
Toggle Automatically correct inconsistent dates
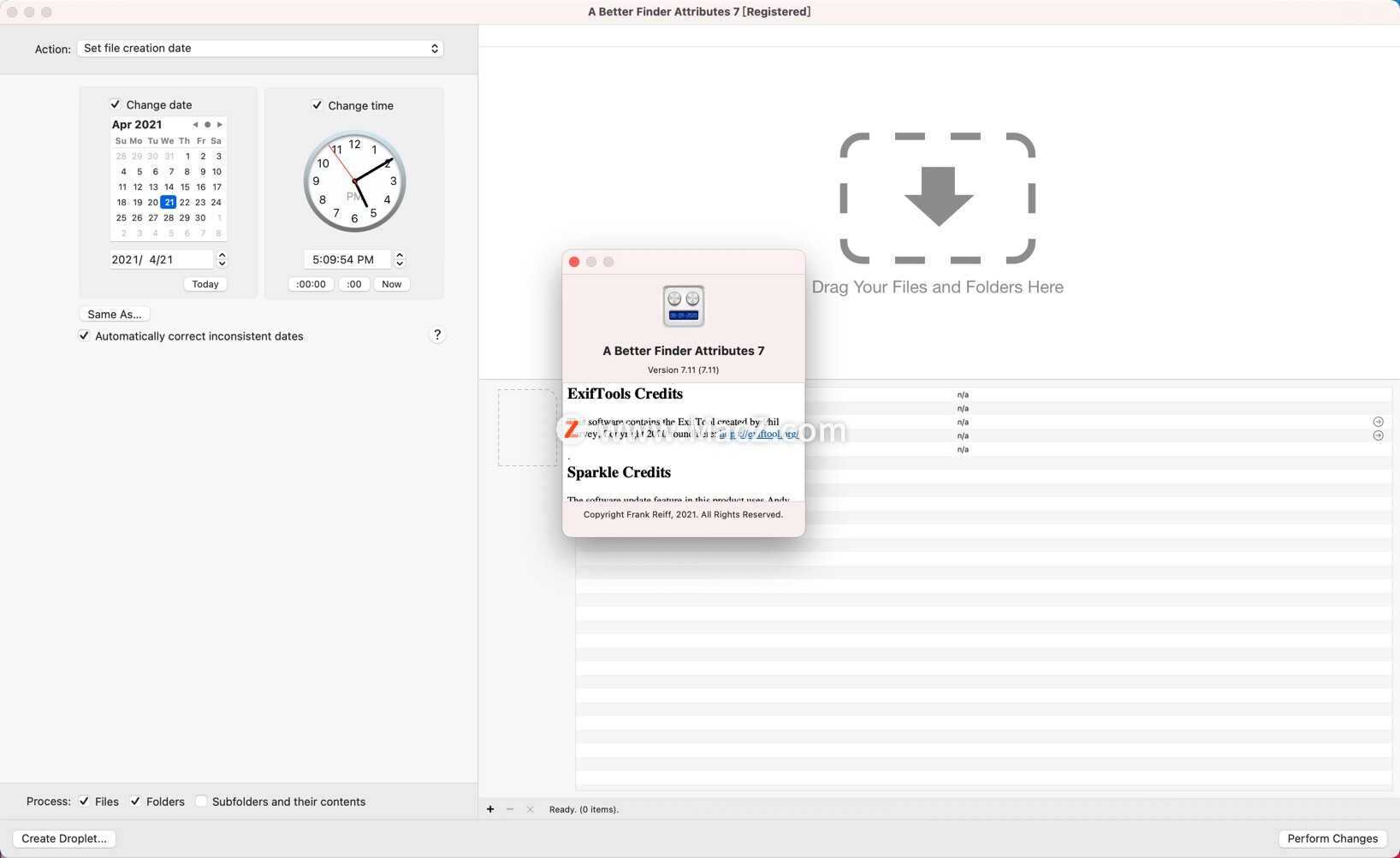point(84,336)
